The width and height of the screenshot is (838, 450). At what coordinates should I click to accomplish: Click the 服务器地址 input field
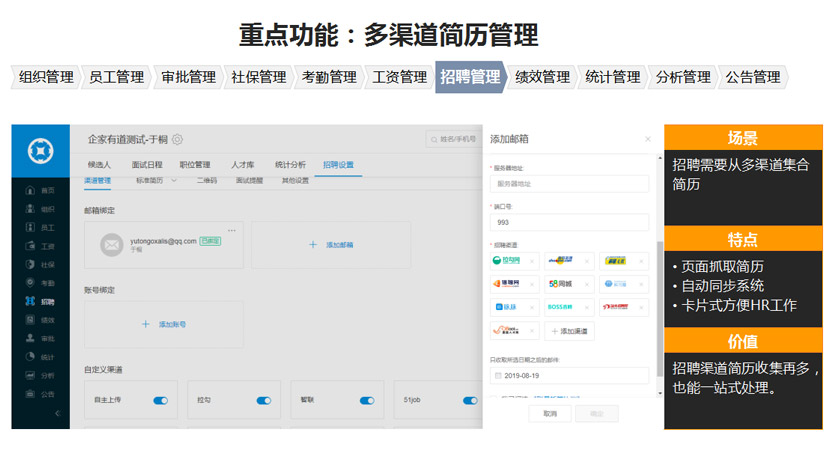point(568,184)
